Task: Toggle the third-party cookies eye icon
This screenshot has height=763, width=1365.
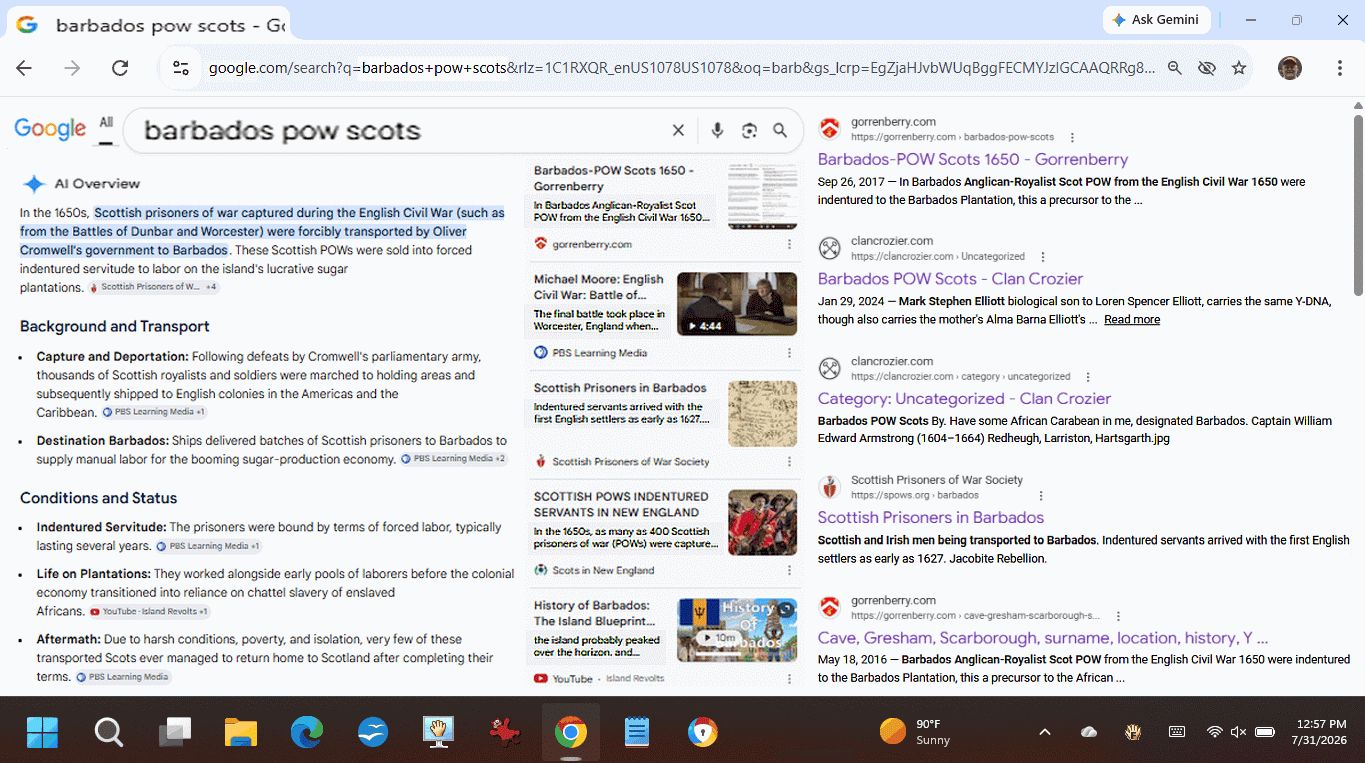Action: 1207,68
